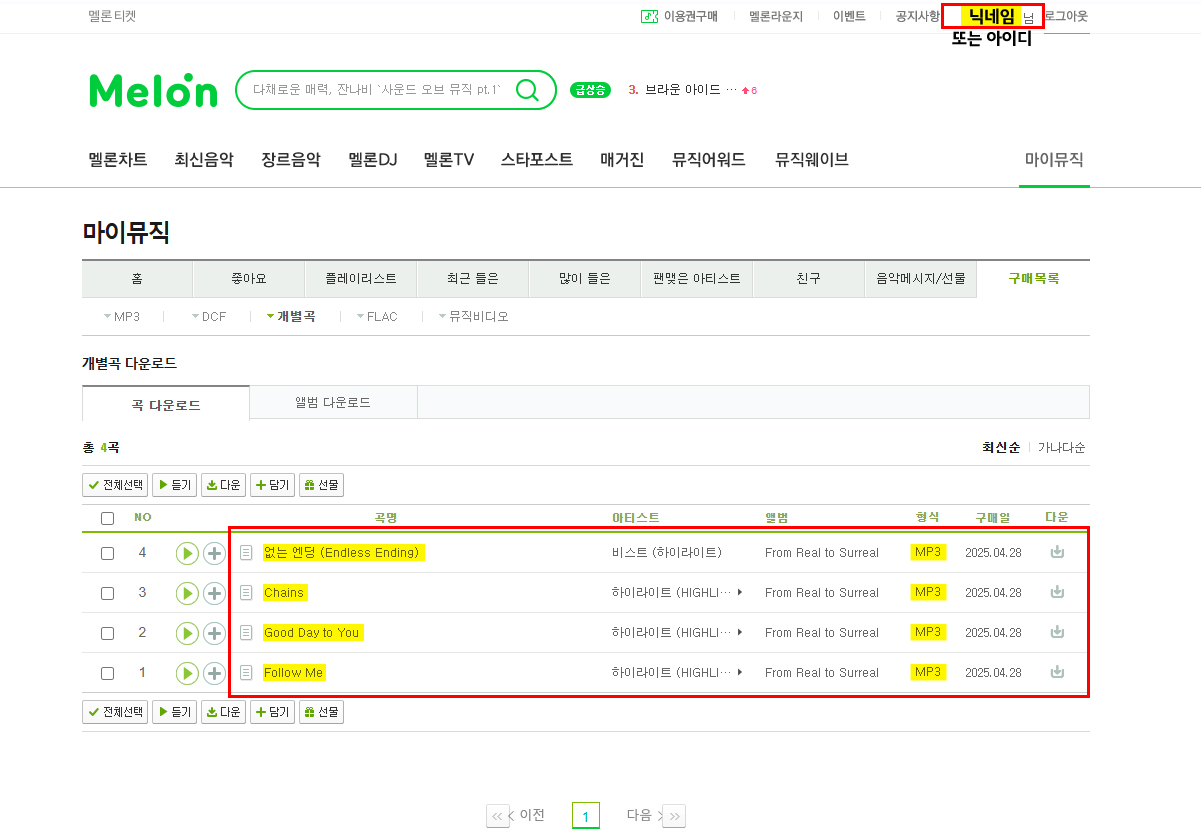Viewport: 1201px width, 833px height.
Task: Click into the Melon search field
Action: [378, 90]
